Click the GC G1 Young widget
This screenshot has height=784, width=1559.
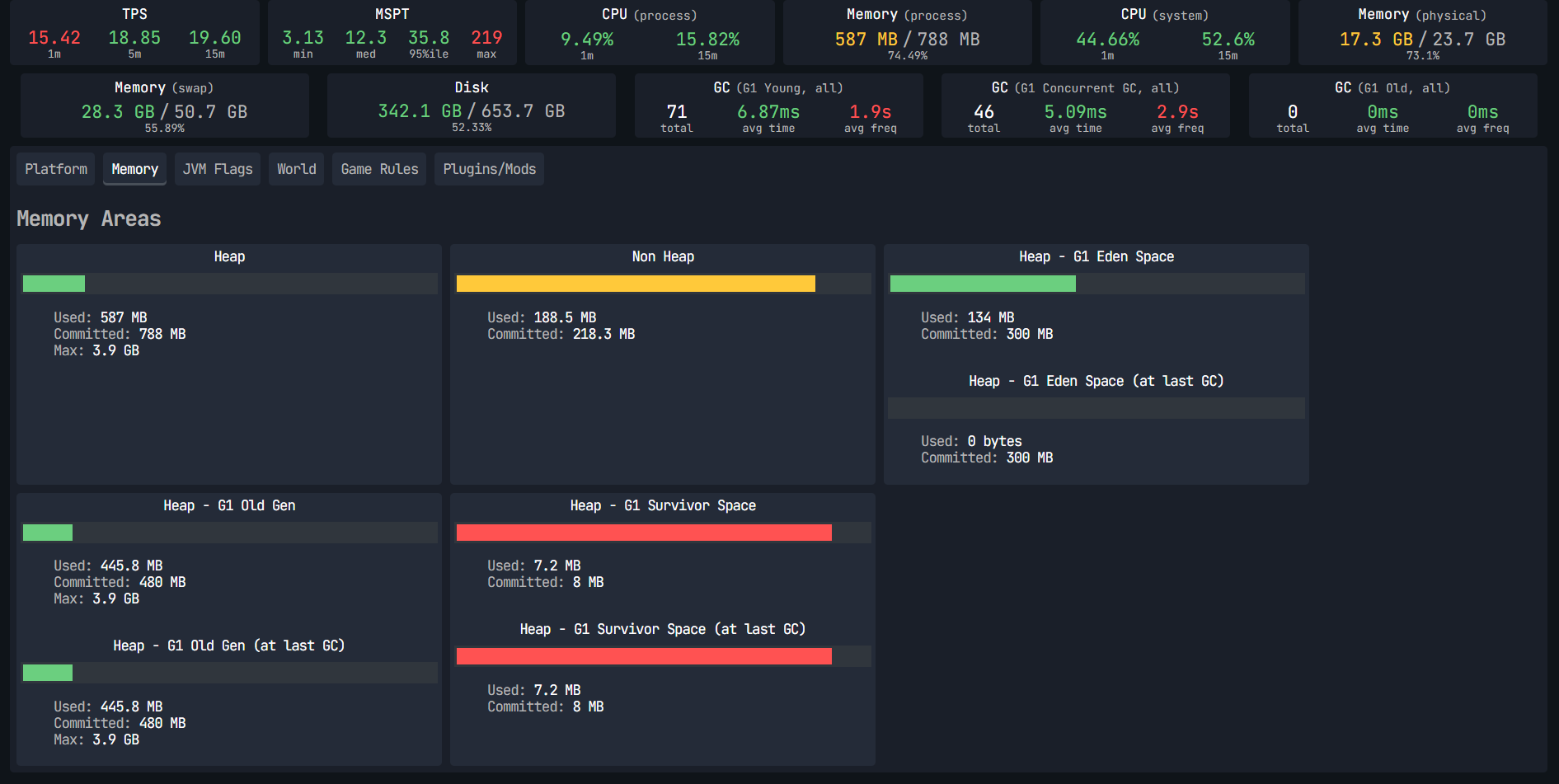[x=778, y=106]
